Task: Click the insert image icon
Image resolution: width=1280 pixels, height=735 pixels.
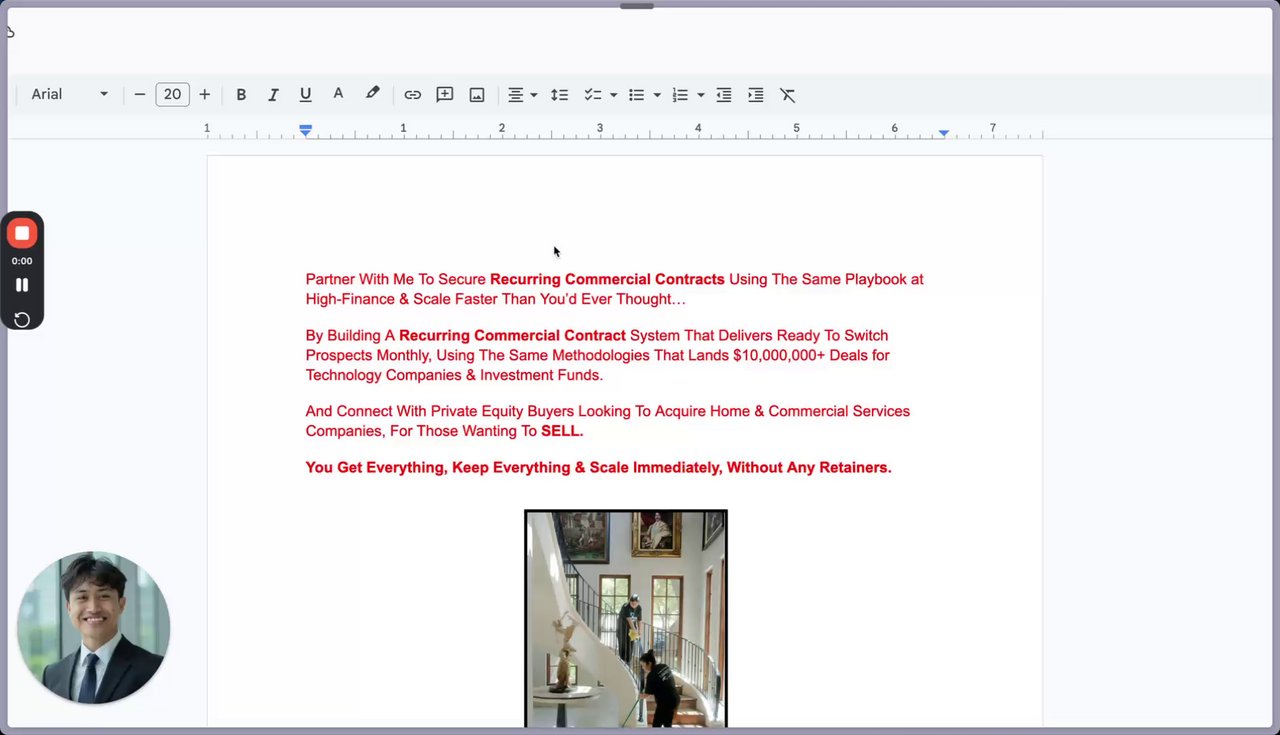Action: point(477,95)
